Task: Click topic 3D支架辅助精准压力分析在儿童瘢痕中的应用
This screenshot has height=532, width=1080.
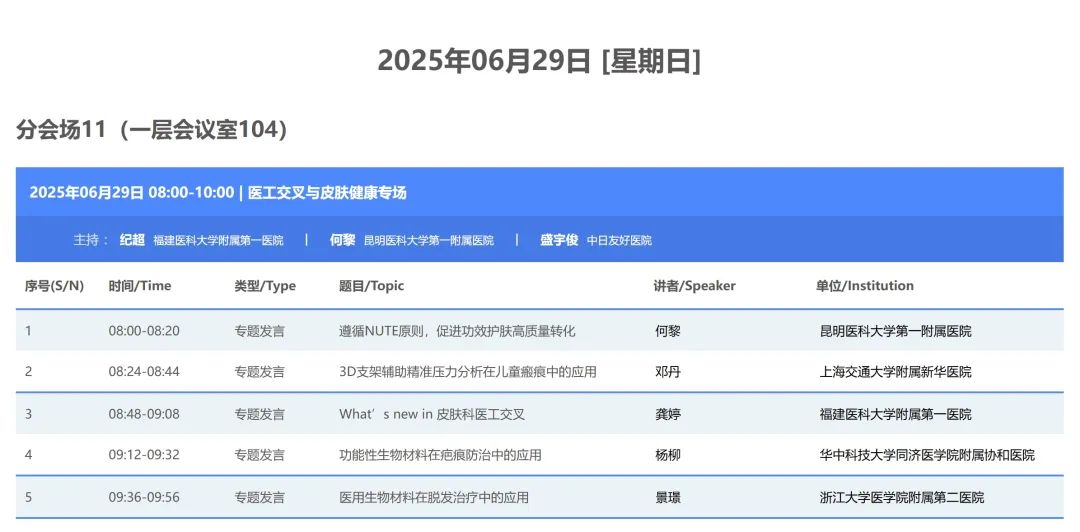Action: coord(468,371)
